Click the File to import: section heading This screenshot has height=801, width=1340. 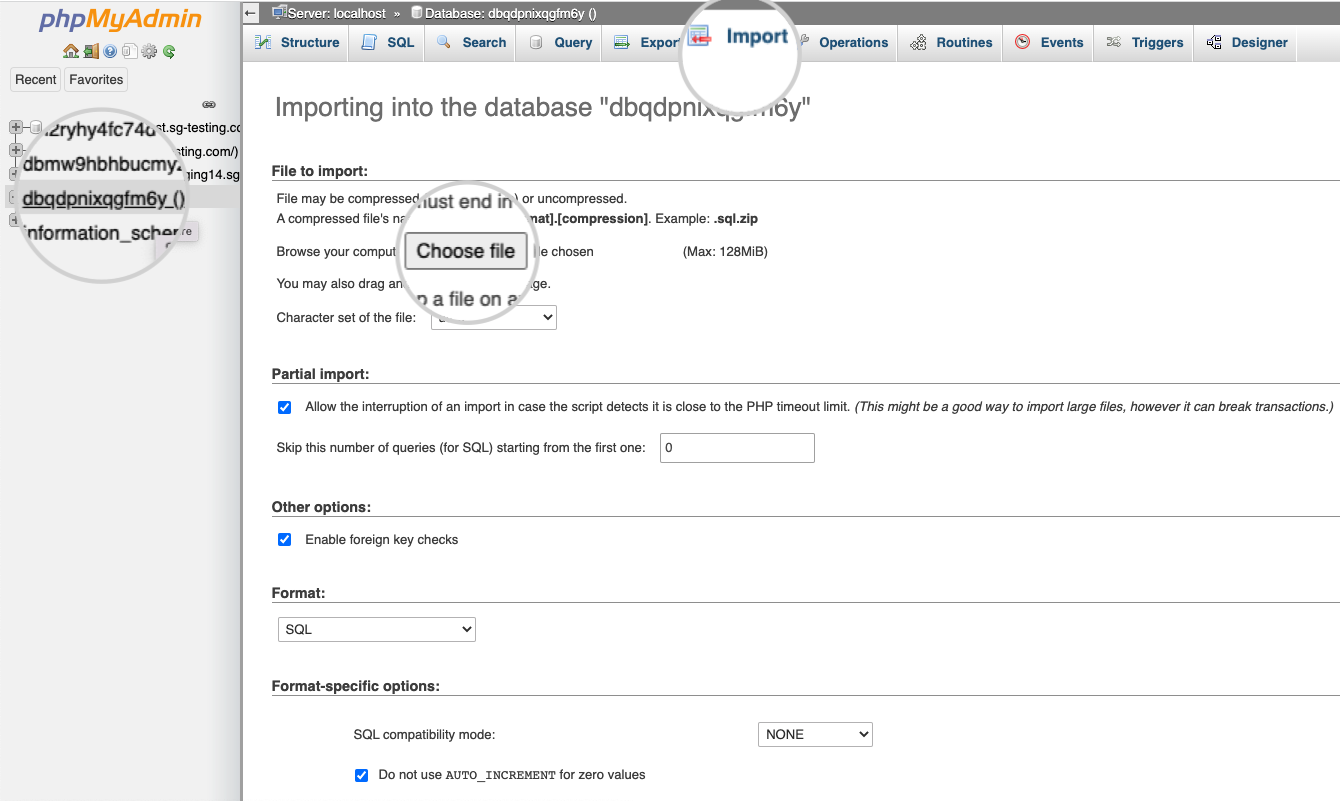tap(320, 171)
